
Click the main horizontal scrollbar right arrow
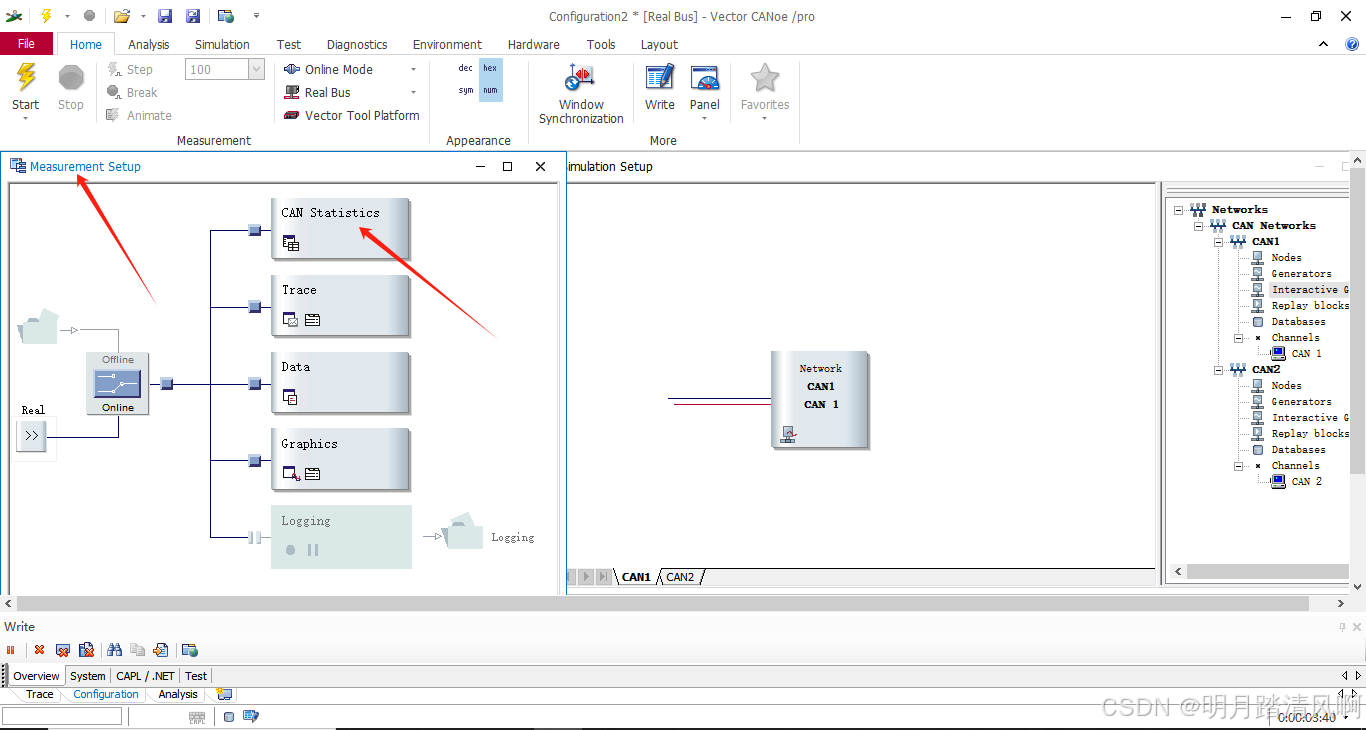click(1342, 604)
